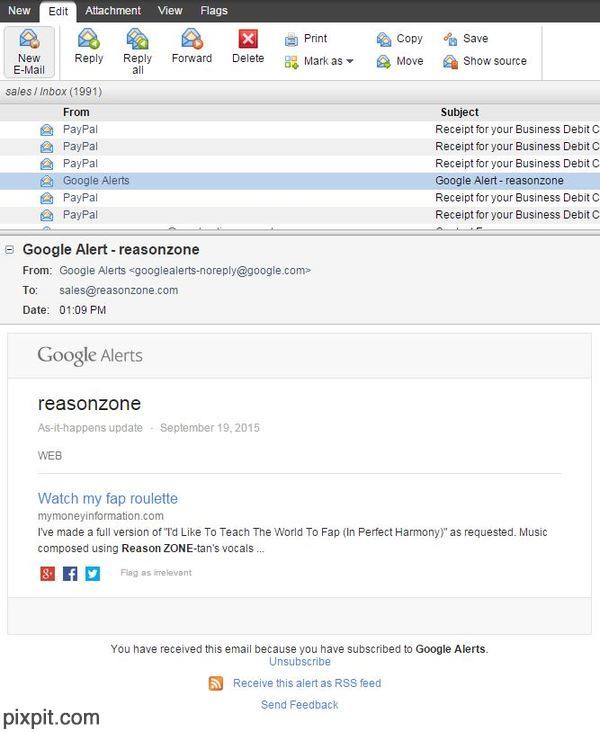Collapse the Google Alert message header
The image size is (600, 732).
(9, 249)
